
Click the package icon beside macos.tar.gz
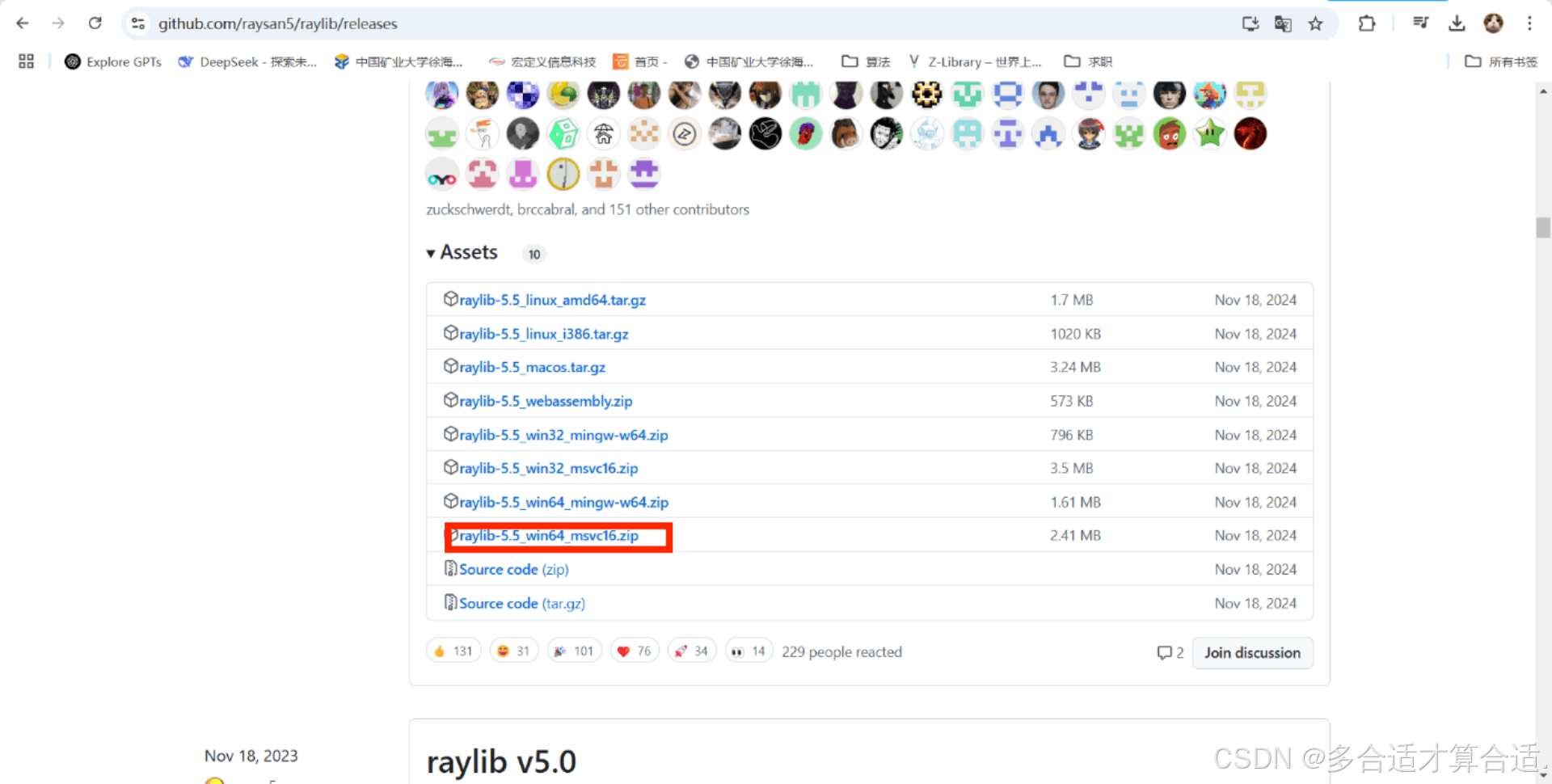[x=450, y=366]
